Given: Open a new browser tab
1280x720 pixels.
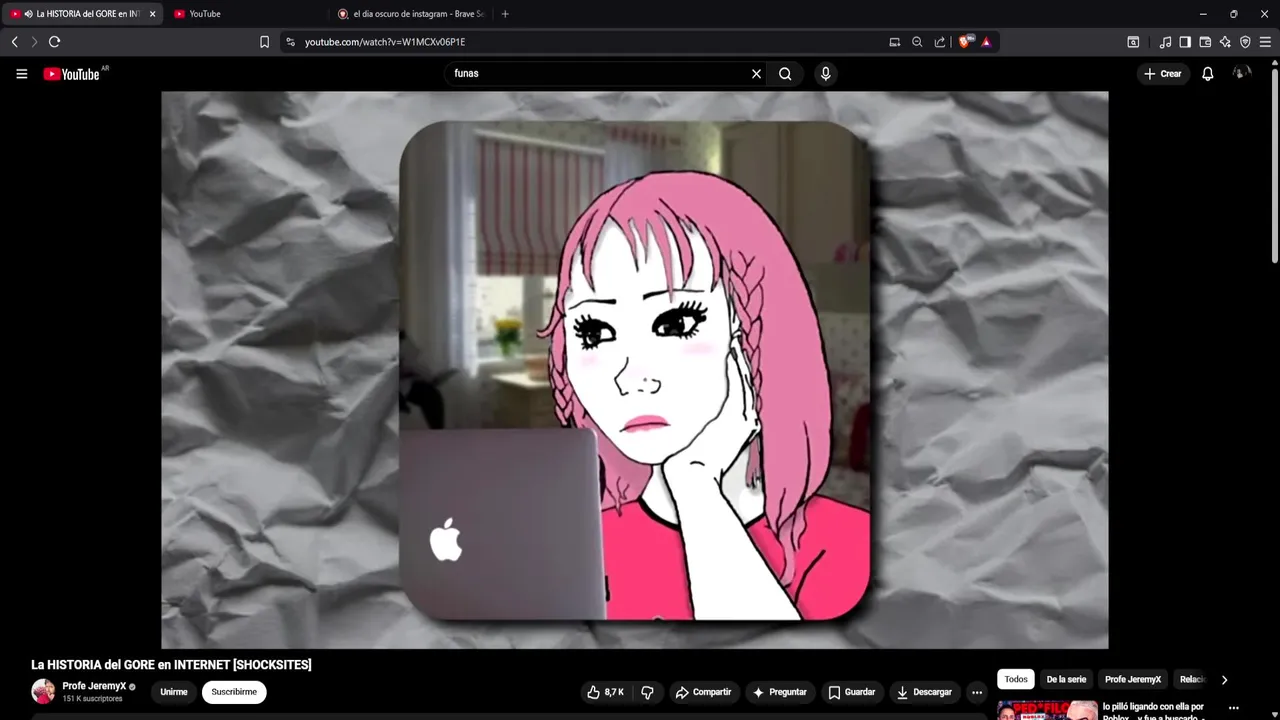Looking at the screenshot, I should pos(505,14).
